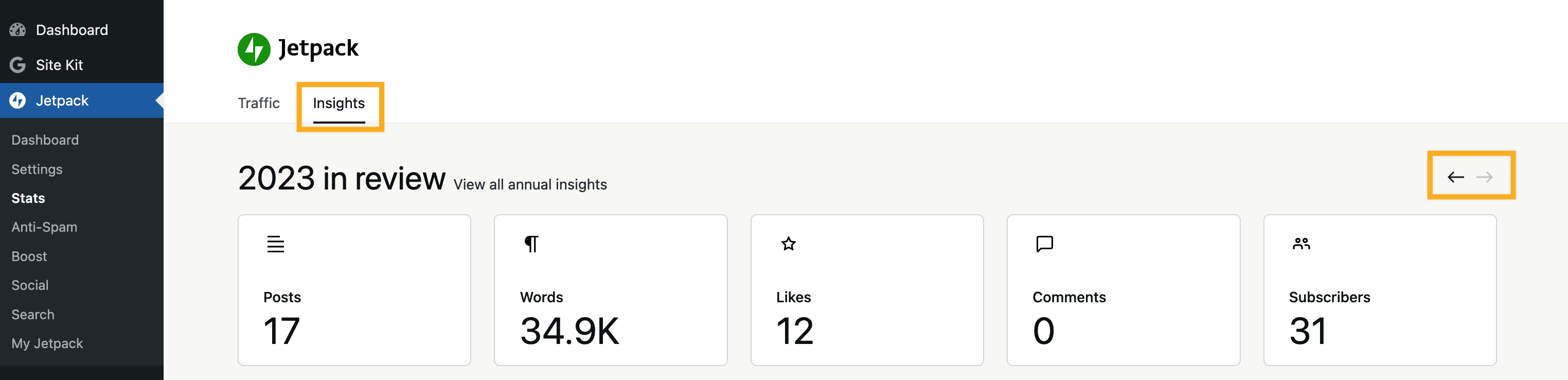Navigate to previous year using the left arrow
Screen dimensions: 1568x380
1456,177
